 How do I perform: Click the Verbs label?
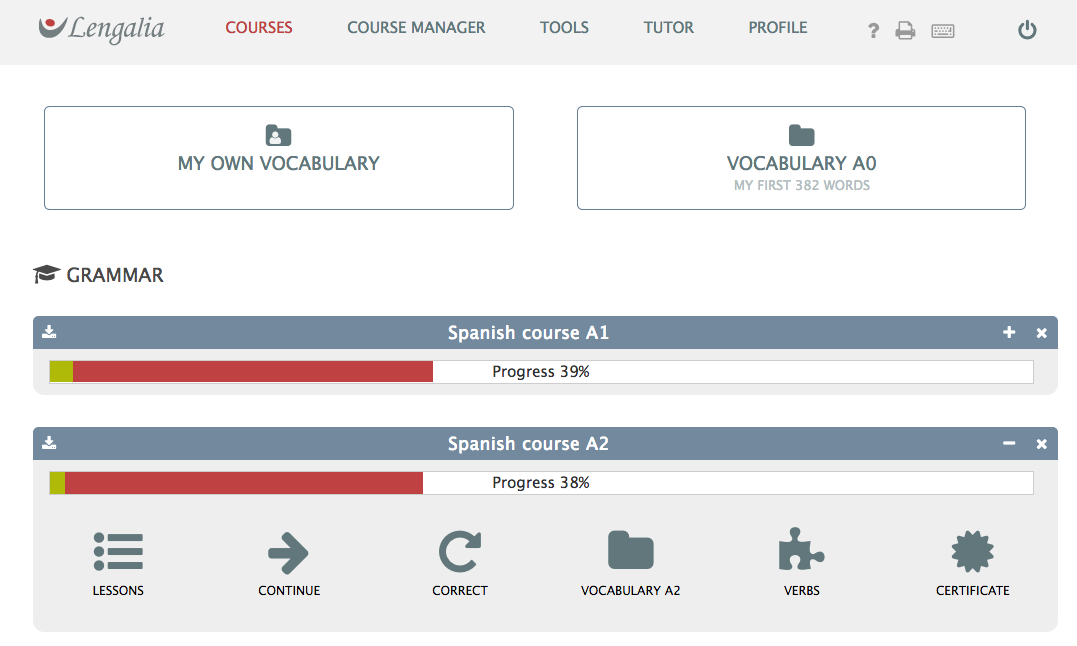(802, 590)
